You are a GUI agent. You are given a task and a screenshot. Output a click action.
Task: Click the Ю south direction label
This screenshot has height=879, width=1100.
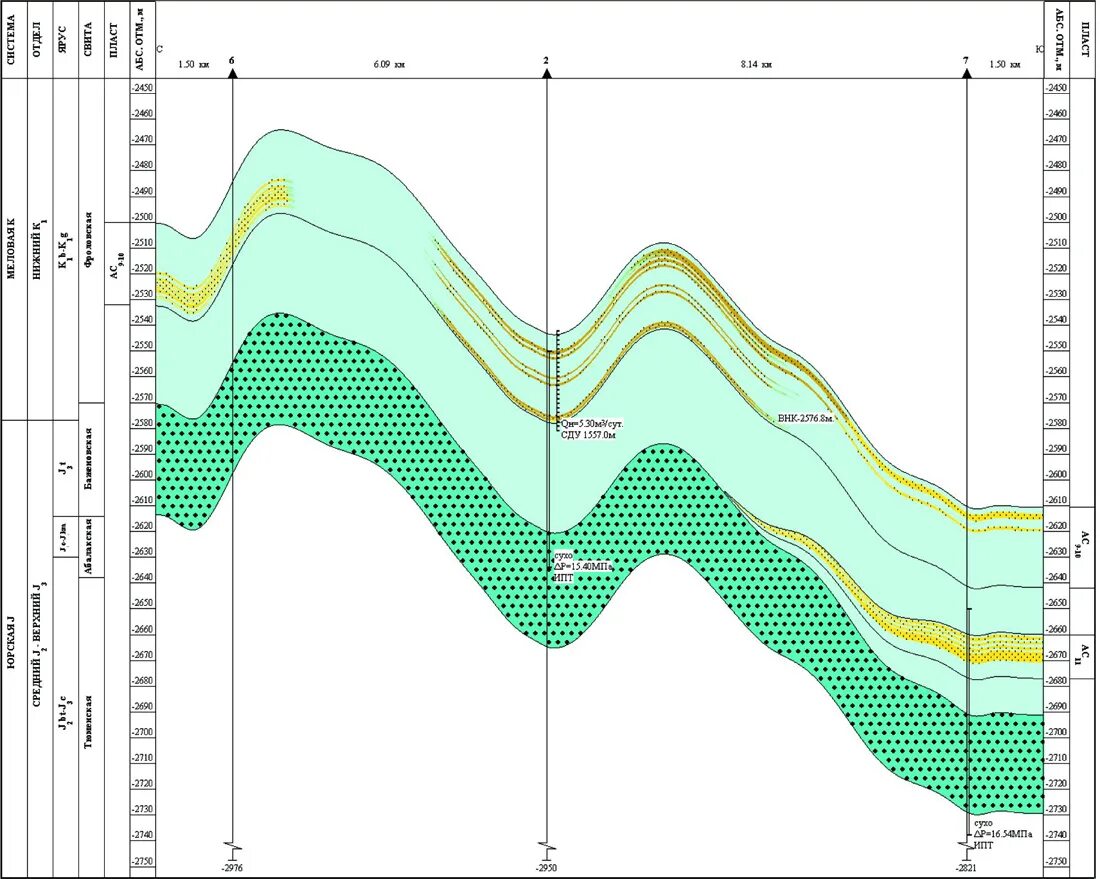tap(1039, 48)
